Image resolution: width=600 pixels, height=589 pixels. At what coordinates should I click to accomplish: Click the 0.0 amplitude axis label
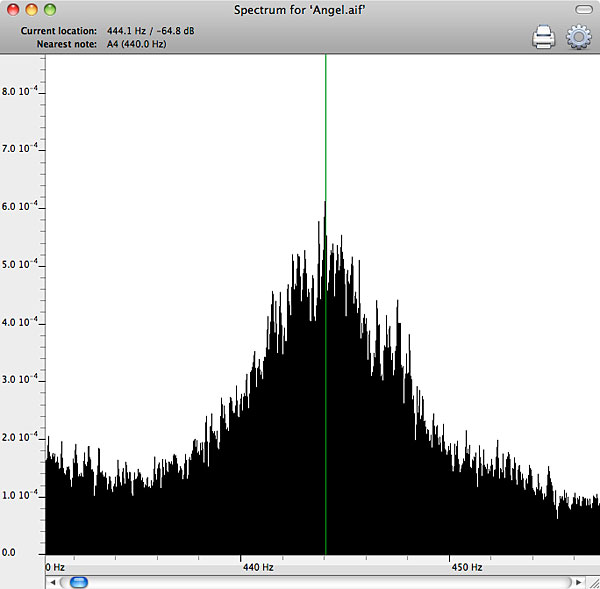pyautogui.click(x=10, y=551)
